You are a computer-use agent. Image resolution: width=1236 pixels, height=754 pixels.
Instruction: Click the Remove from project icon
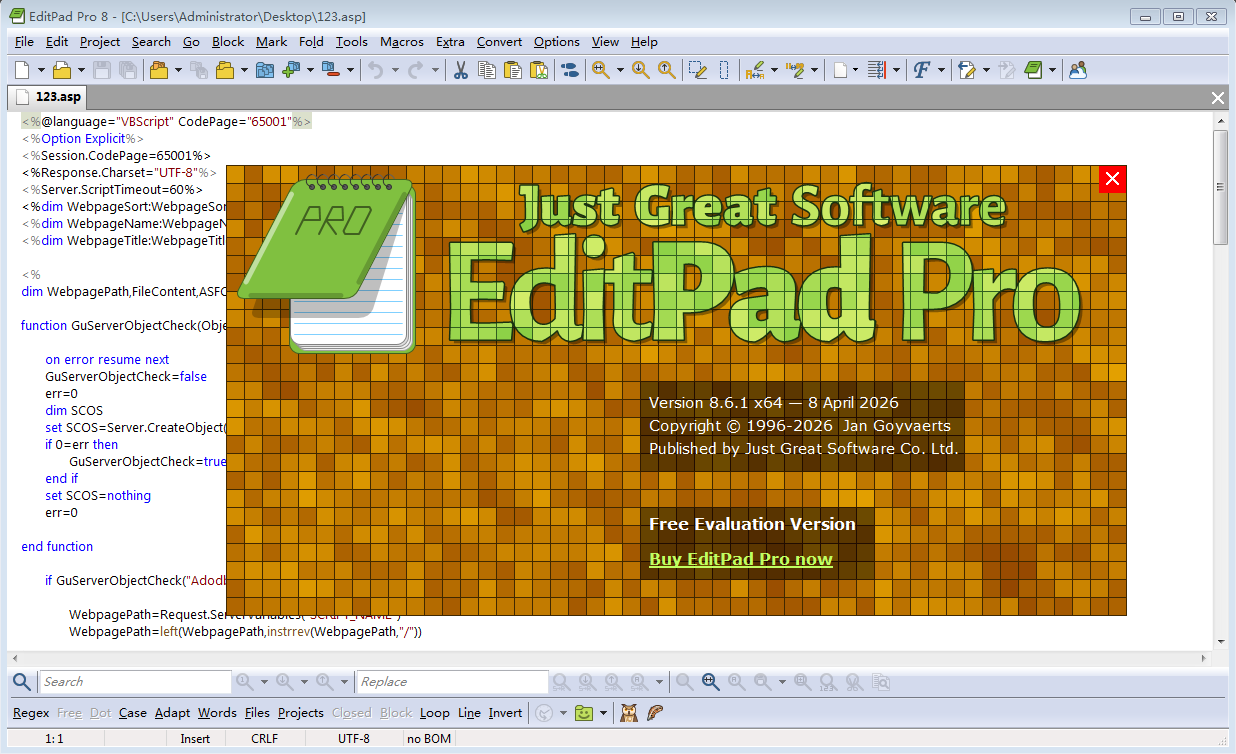pos(331,70)
